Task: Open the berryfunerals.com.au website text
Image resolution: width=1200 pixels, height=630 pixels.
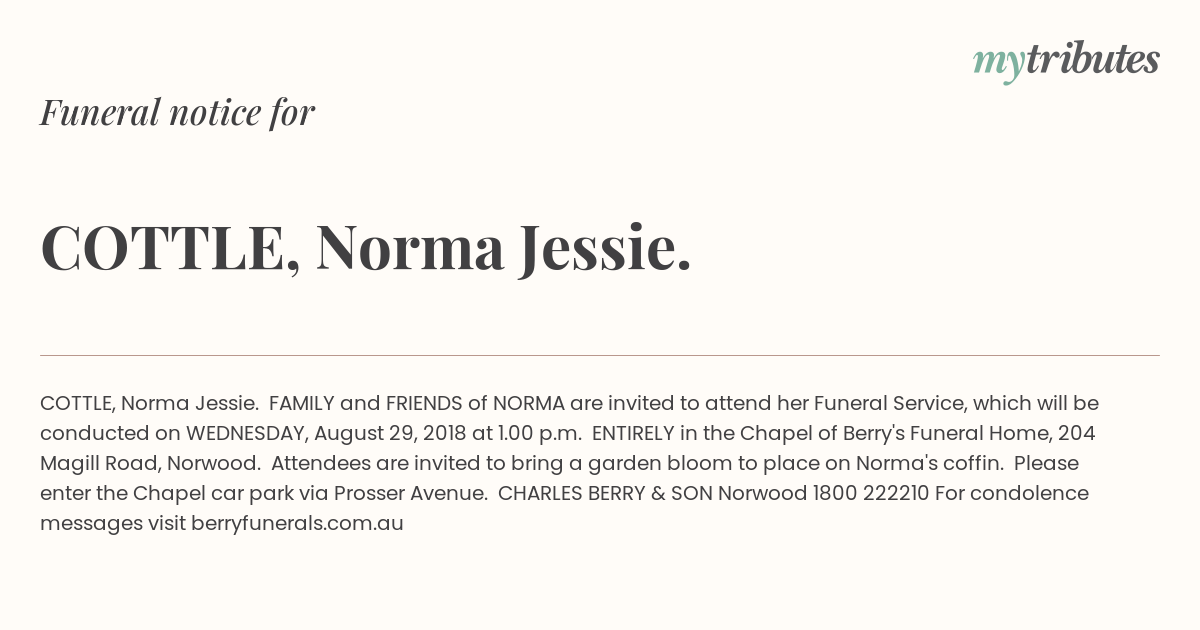Action: [x=297, y=523]
